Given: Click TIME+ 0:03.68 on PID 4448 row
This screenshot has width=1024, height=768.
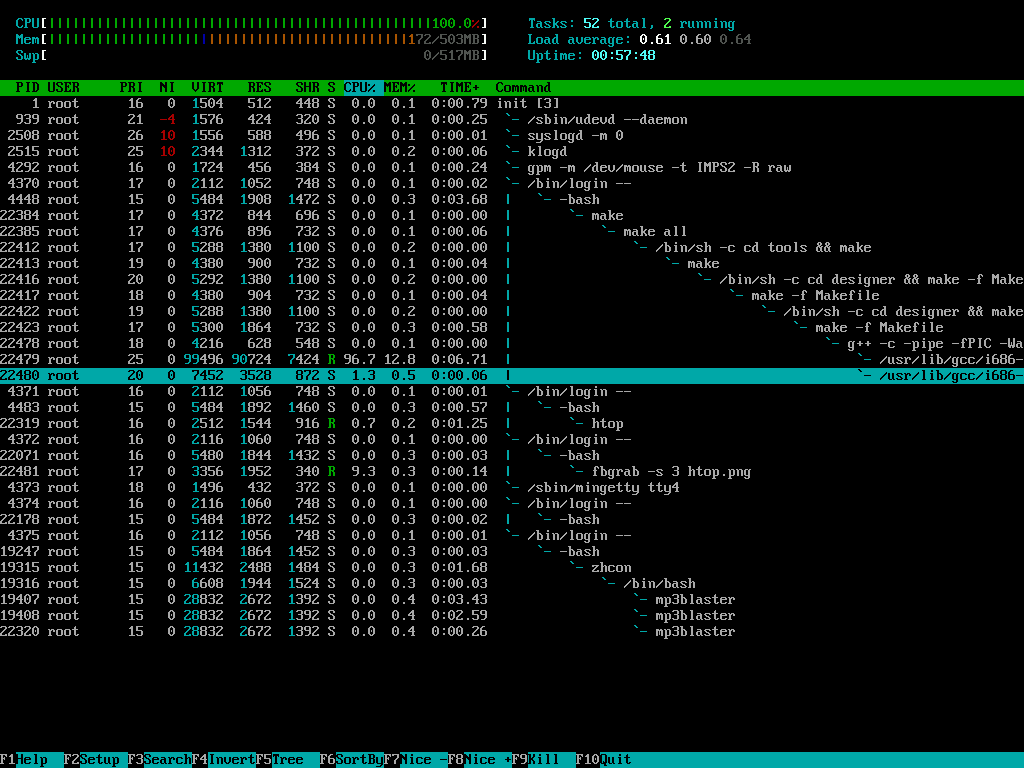Looking at the screenshot, I should point(459,199).
